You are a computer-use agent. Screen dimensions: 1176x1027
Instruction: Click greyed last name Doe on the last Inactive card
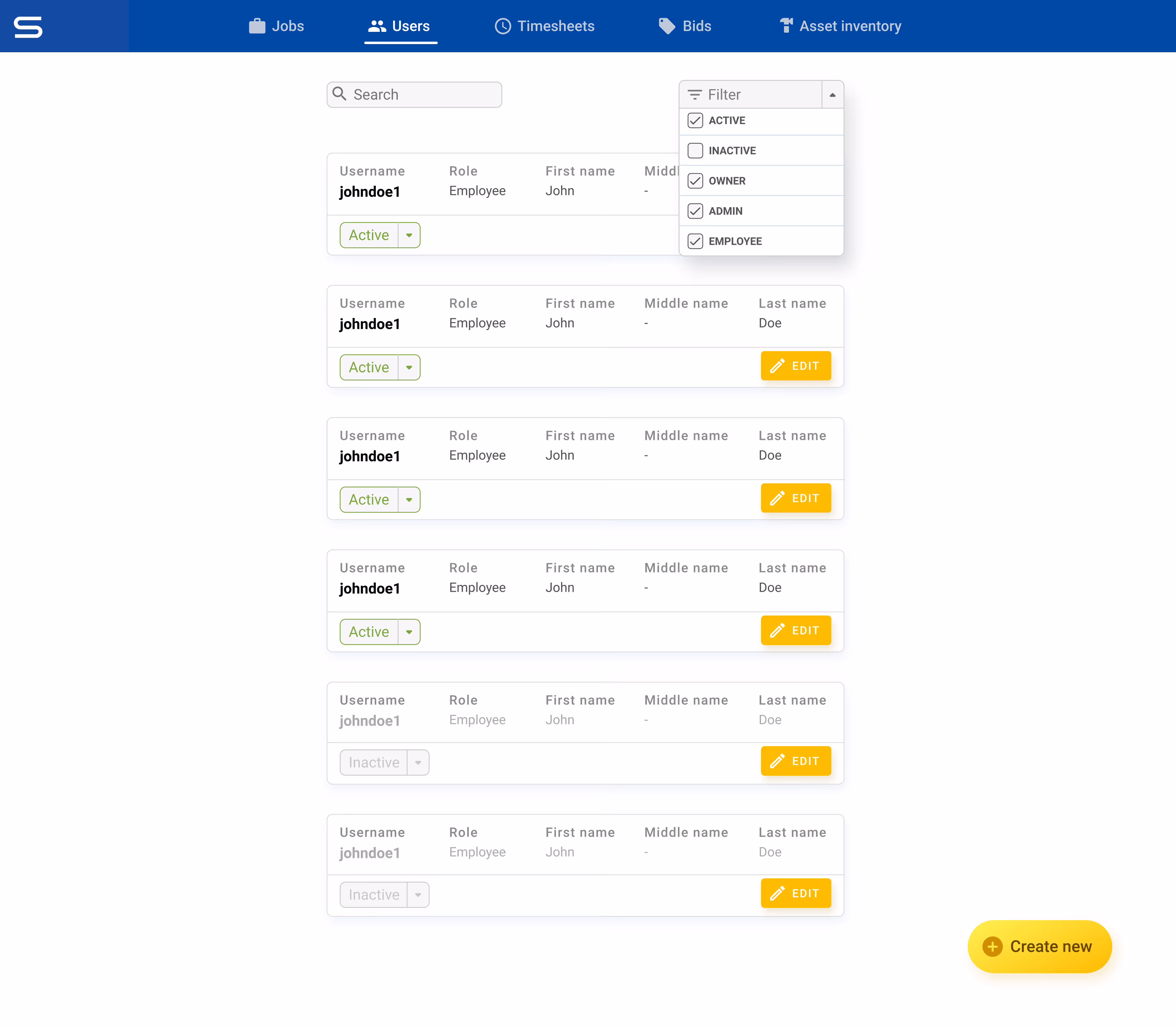point(770,852)
